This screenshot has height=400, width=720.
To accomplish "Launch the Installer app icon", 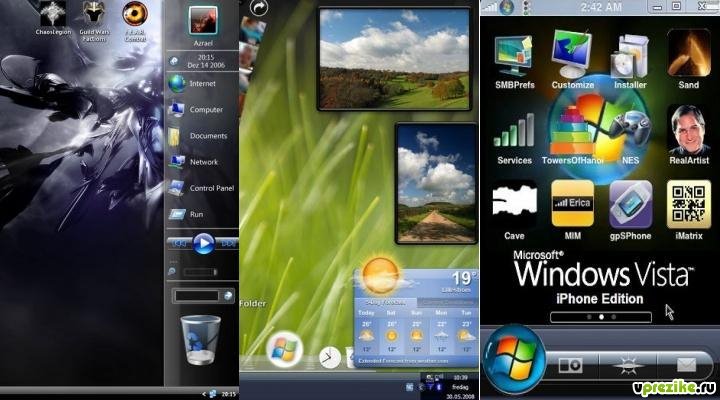I will pyautogui.click(x=630, y=62).
